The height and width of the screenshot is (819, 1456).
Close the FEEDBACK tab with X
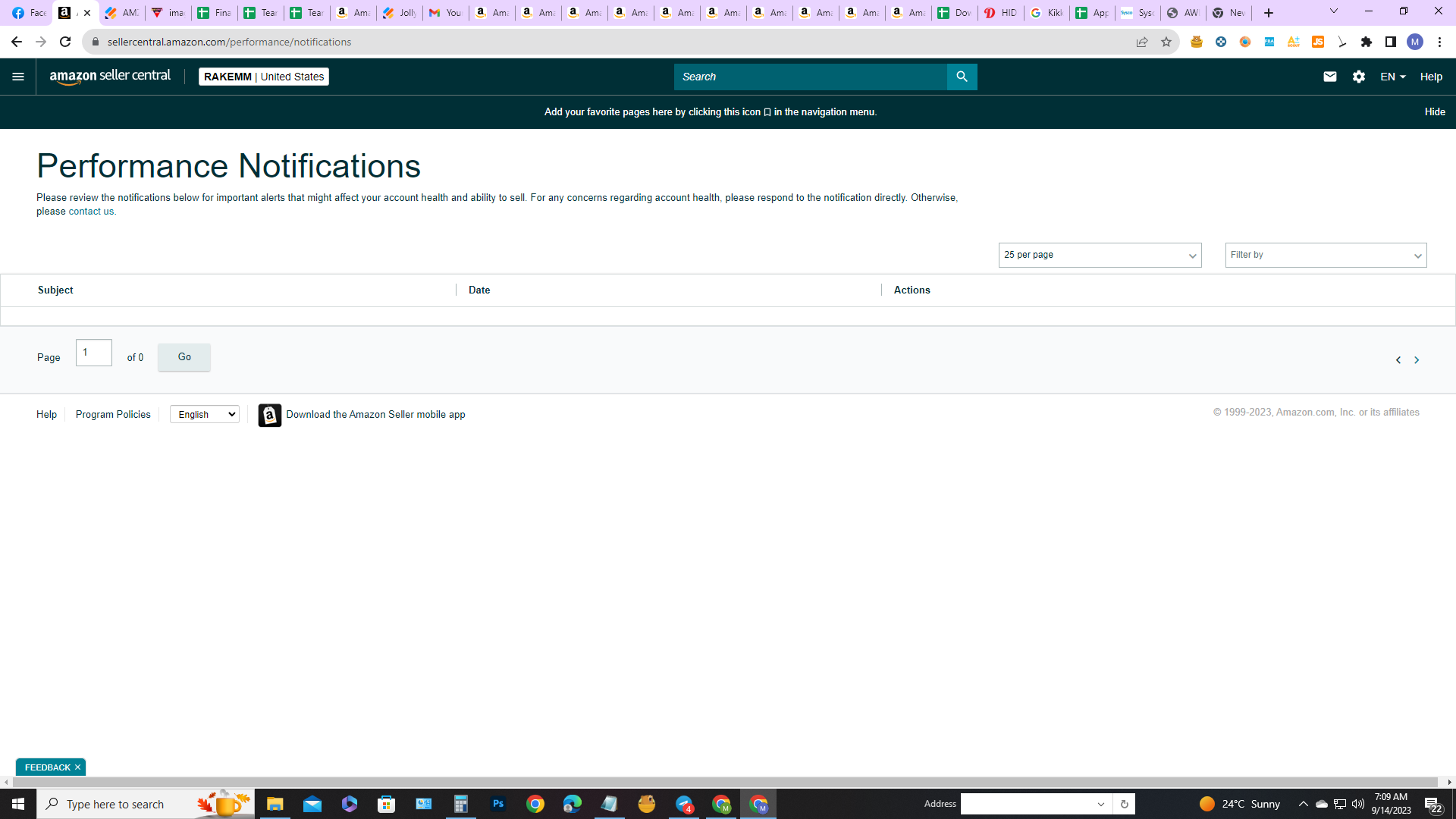pos(77,767)
